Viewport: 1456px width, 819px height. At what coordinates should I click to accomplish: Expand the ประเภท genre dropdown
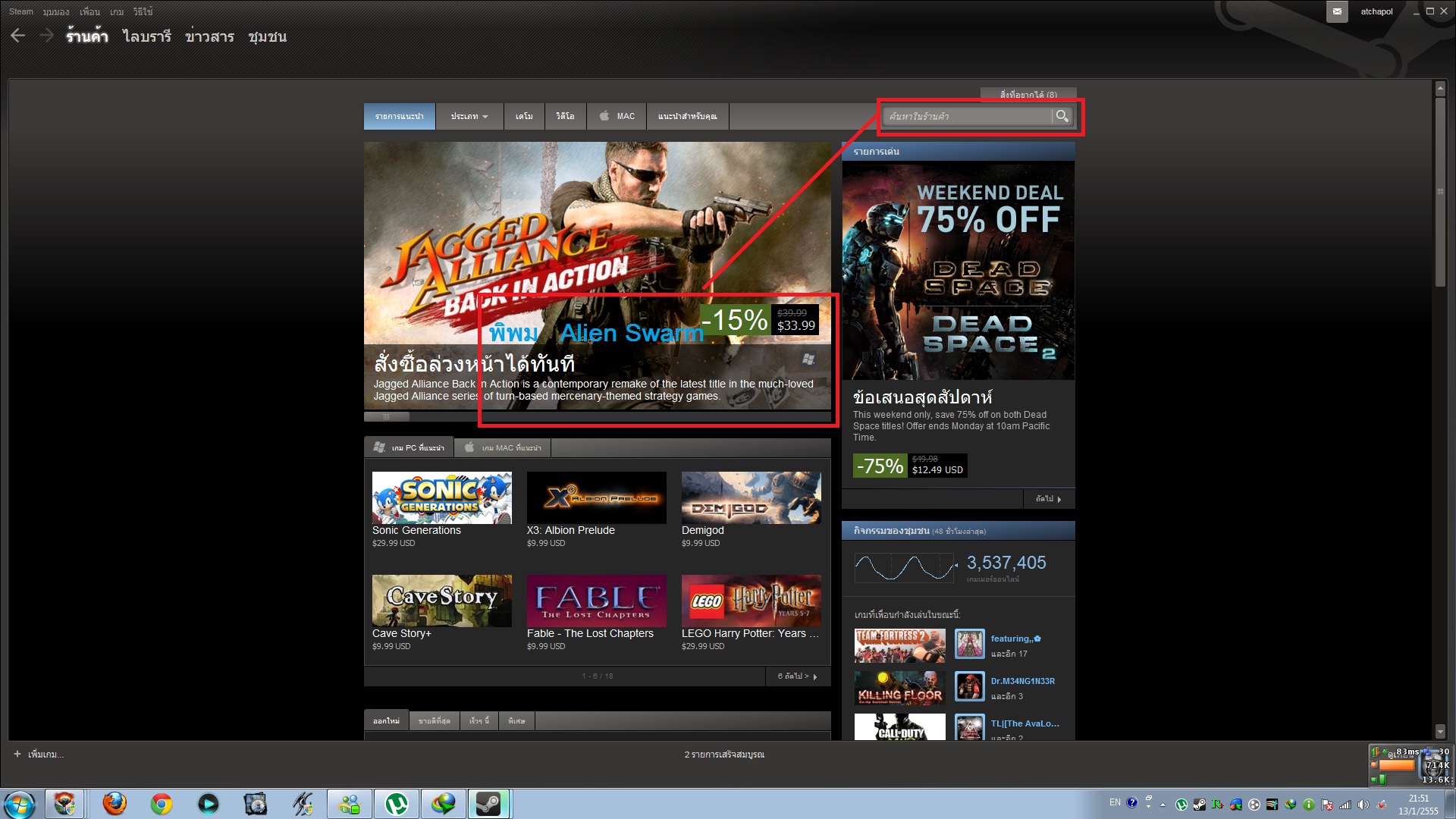click(x=469, y=116)
